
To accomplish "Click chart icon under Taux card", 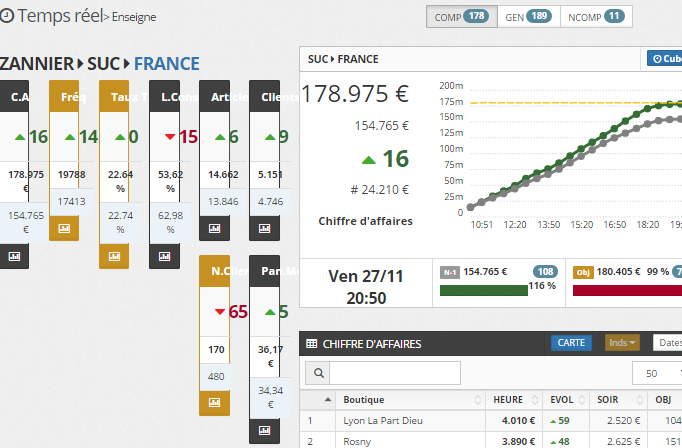I will (115, 256).
